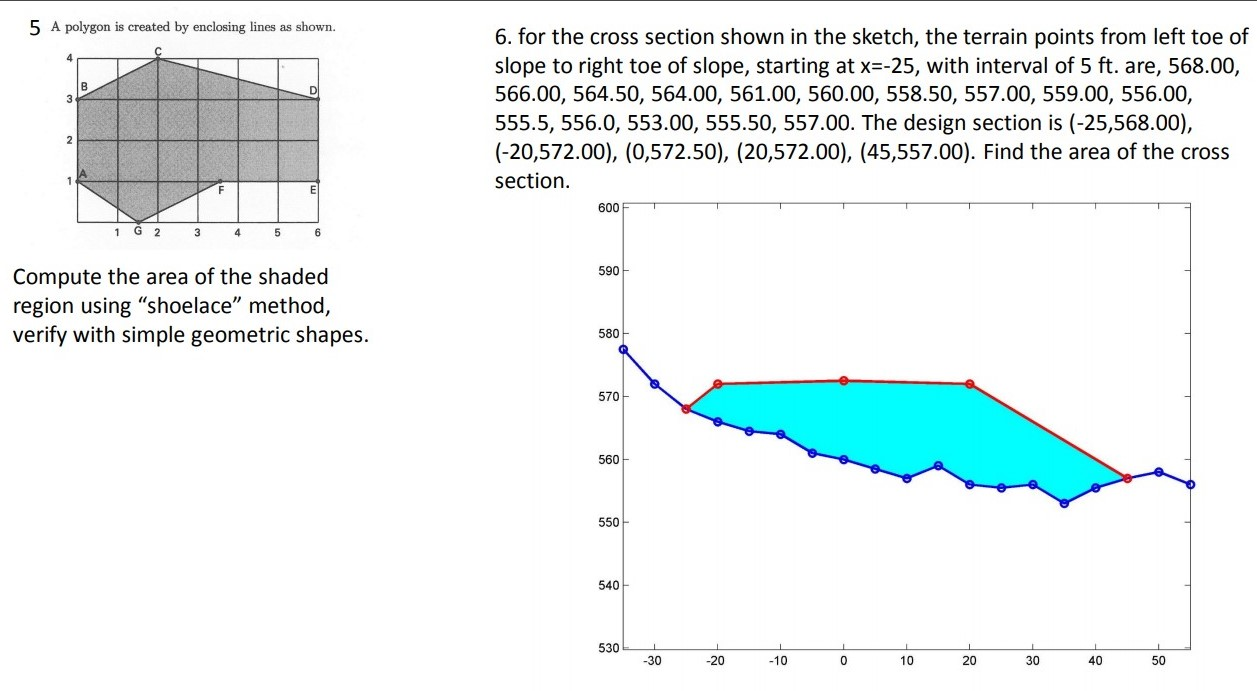The width and height of the screenshot is (1257, 691).
Task: Toggle the blue marker at x=15 bump
Action: point(938,465)
